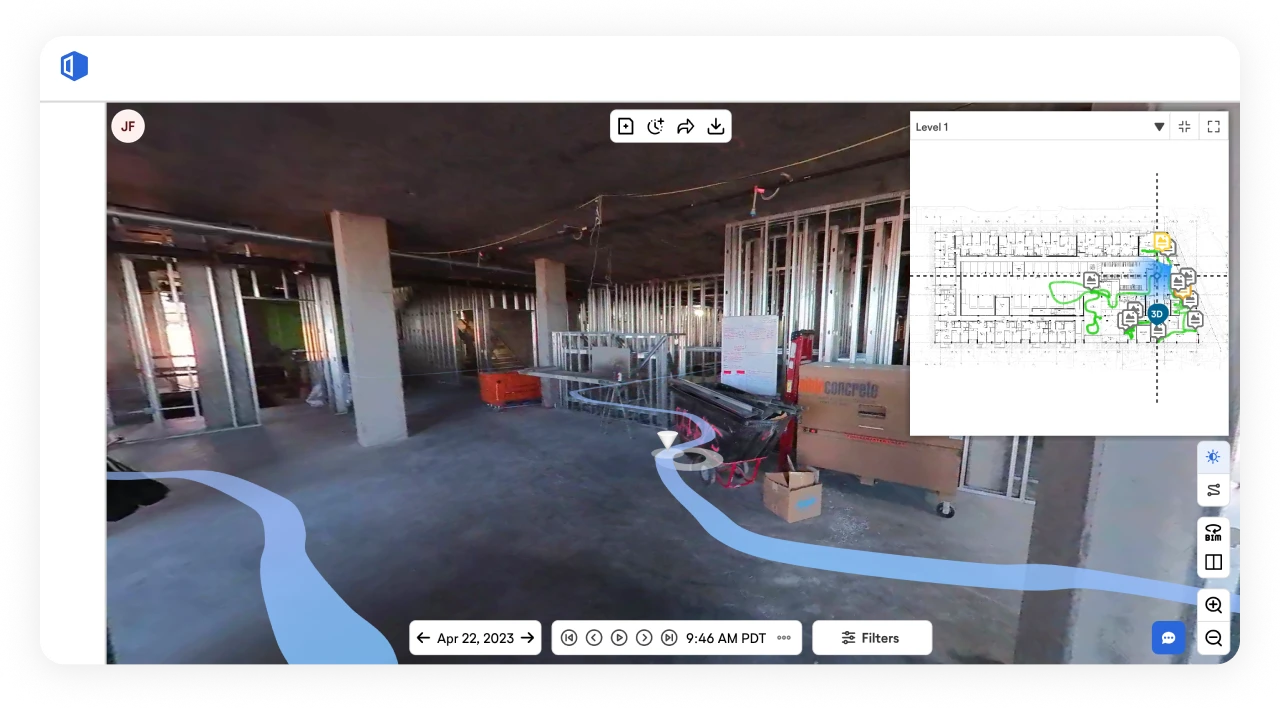
Task: Open the ellipsis options beside the time
Action: [x=784, y=637]
